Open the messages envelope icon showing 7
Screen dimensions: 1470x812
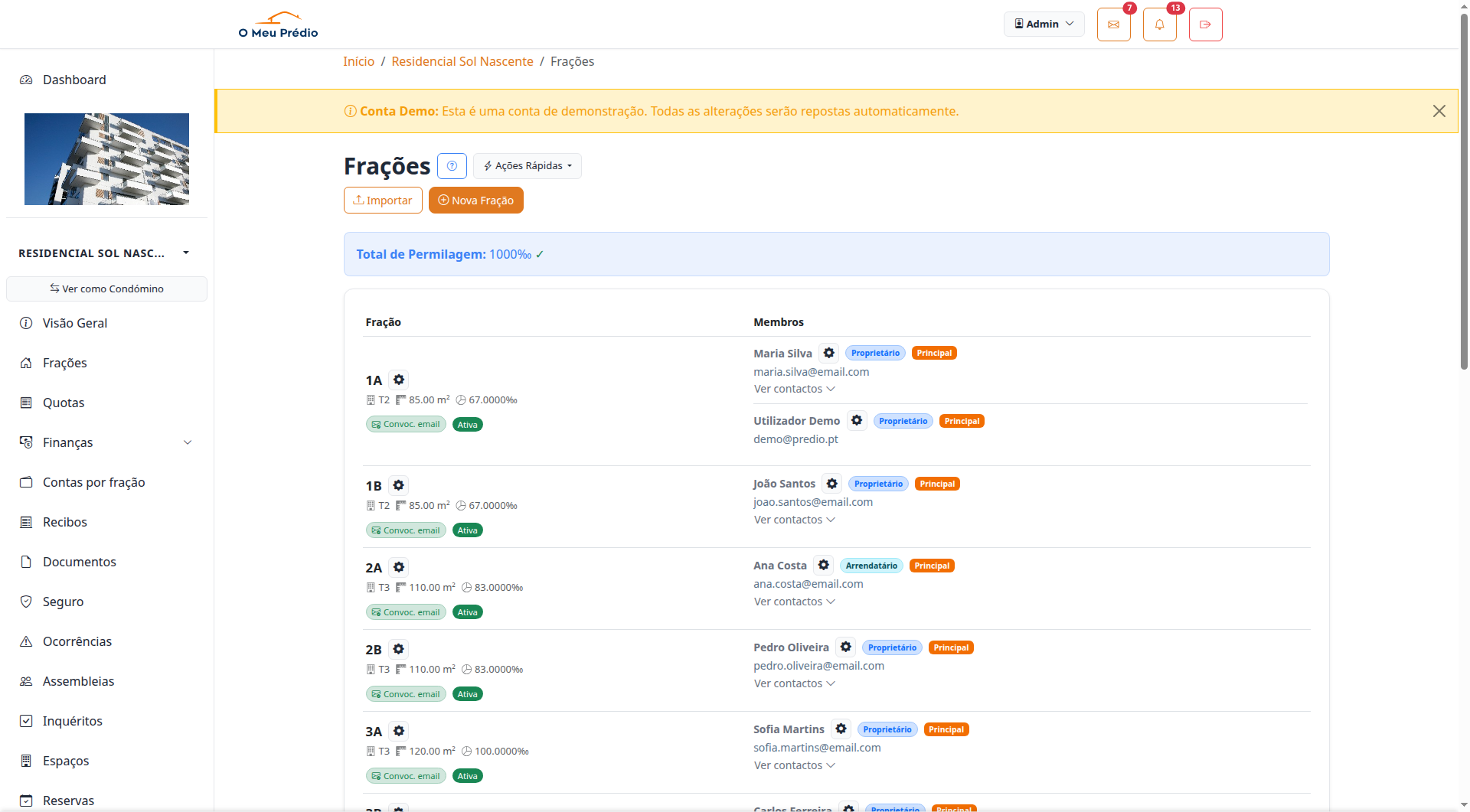(x=1113, y=24)
